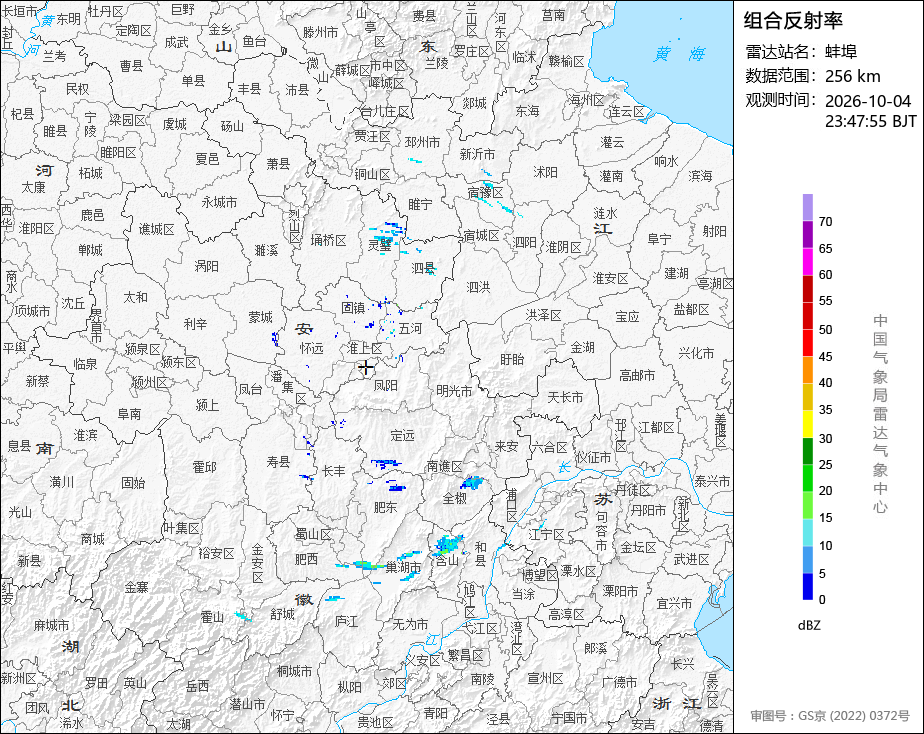Click the 组合反射率 title text

pos(793,21)
